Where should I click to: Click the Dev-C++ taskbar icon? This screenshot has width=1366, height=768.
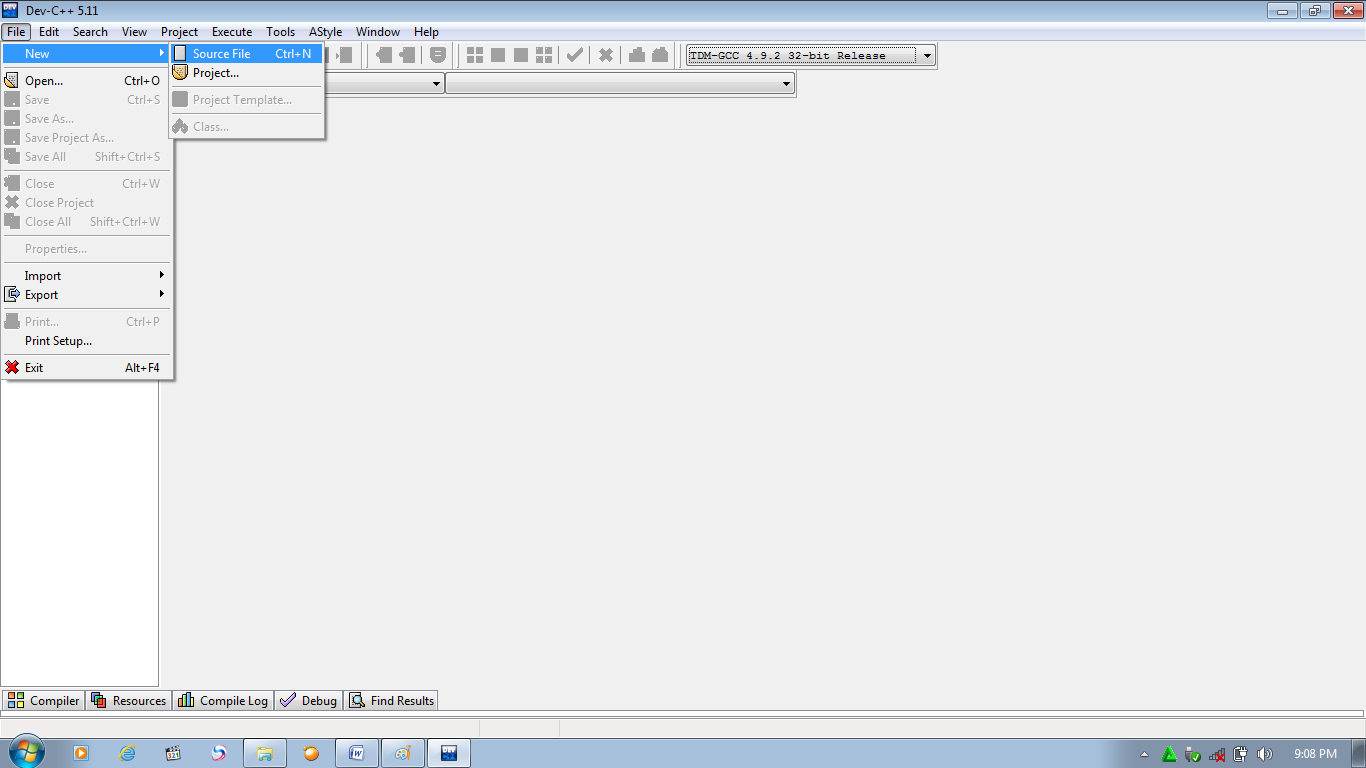point(448,752)
